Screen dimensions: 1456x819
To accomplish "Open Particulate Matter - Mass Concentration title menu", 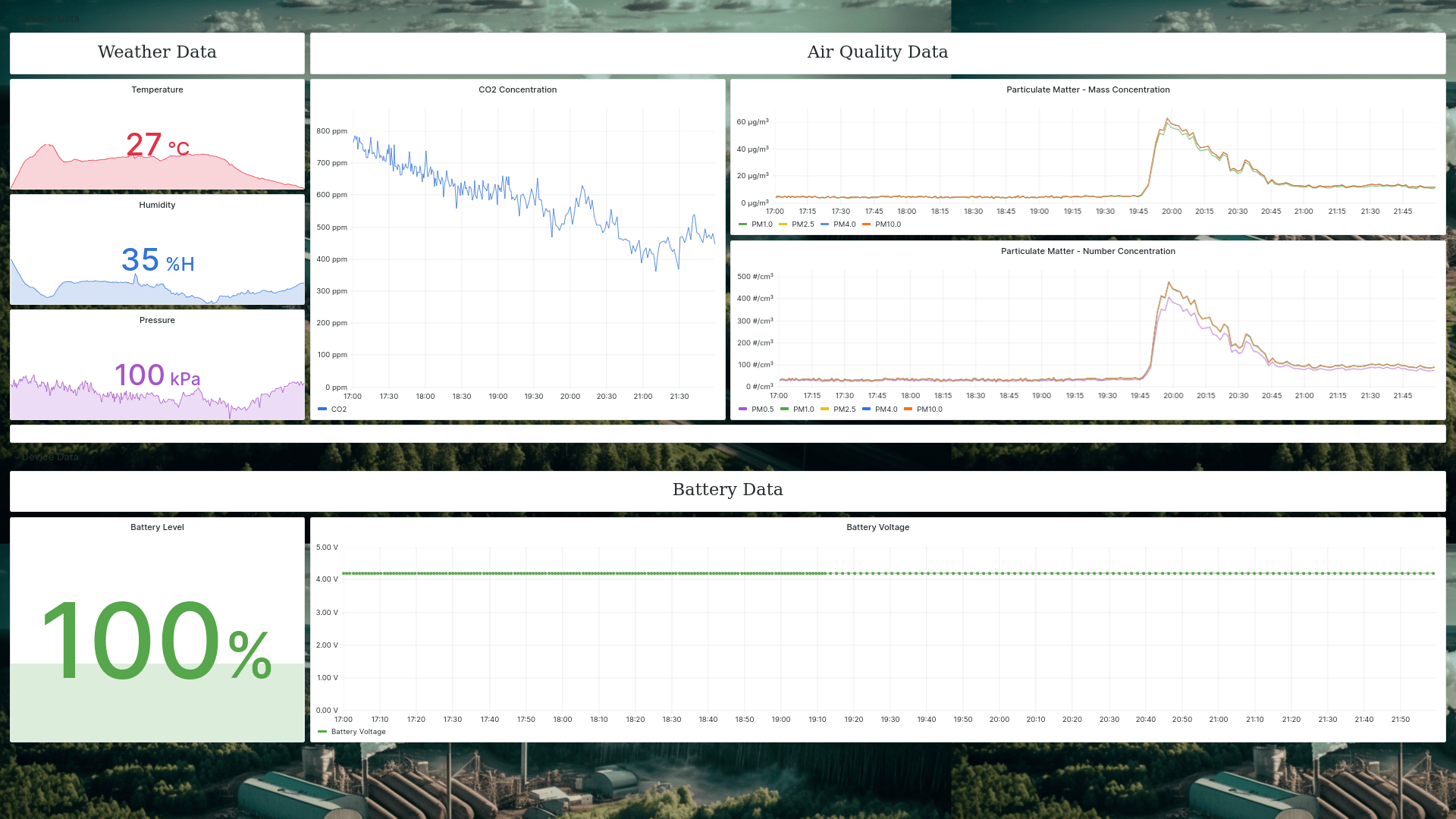I will (1087, 89).
